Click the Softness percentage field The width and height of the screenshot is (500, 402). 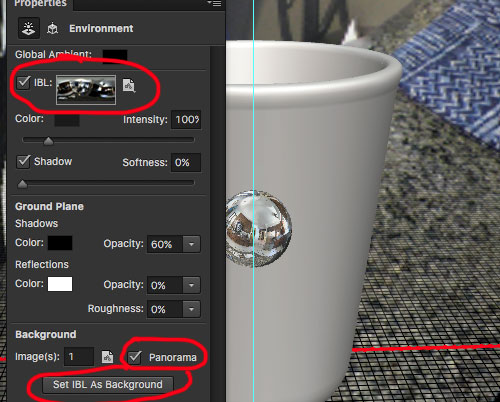pyautogui.click(x=186, y=162)
